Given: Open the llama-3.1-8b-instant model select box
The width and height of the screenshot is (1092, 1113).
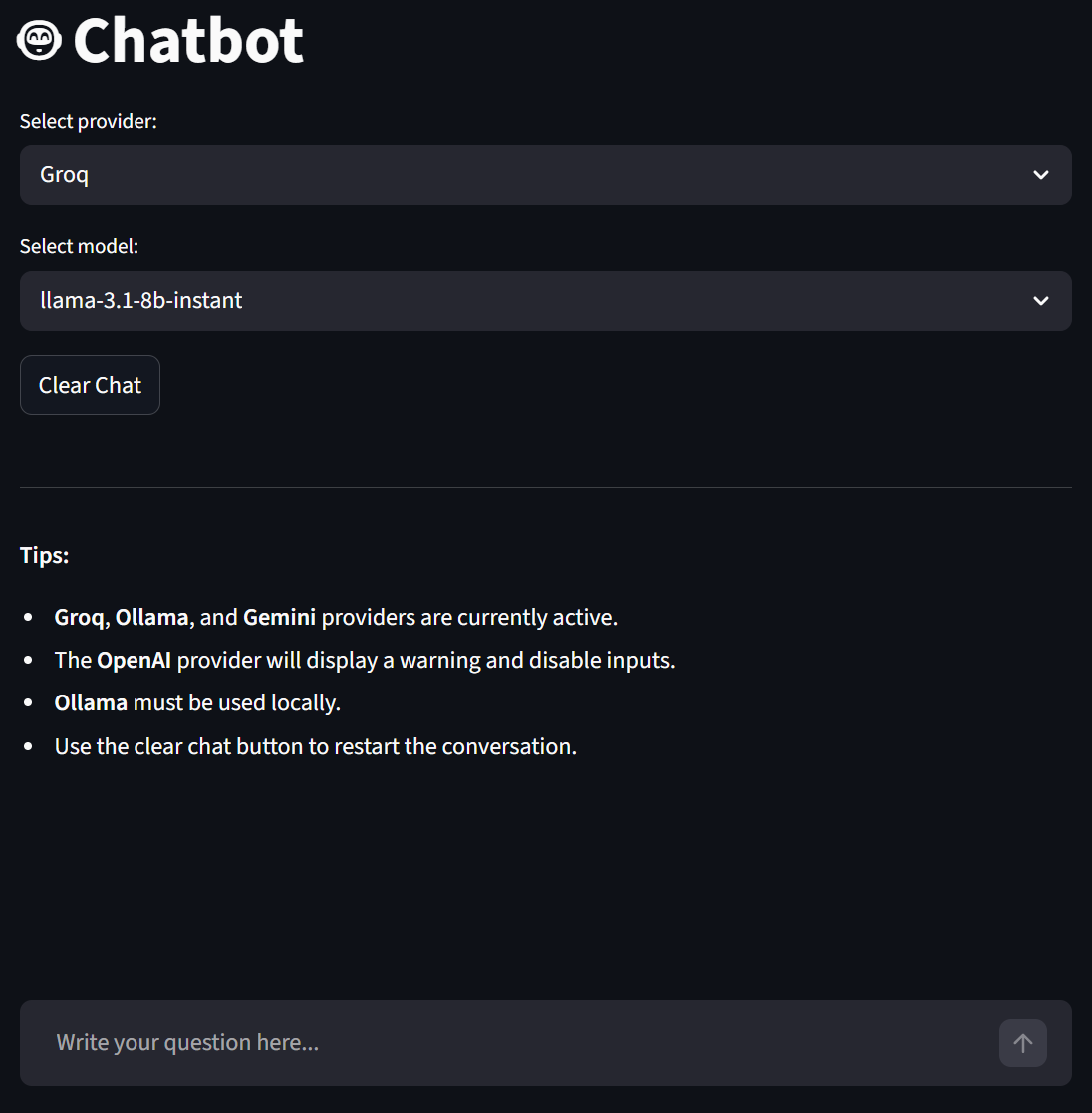Looking at the screenshot, I should click(x=528, y=301).
